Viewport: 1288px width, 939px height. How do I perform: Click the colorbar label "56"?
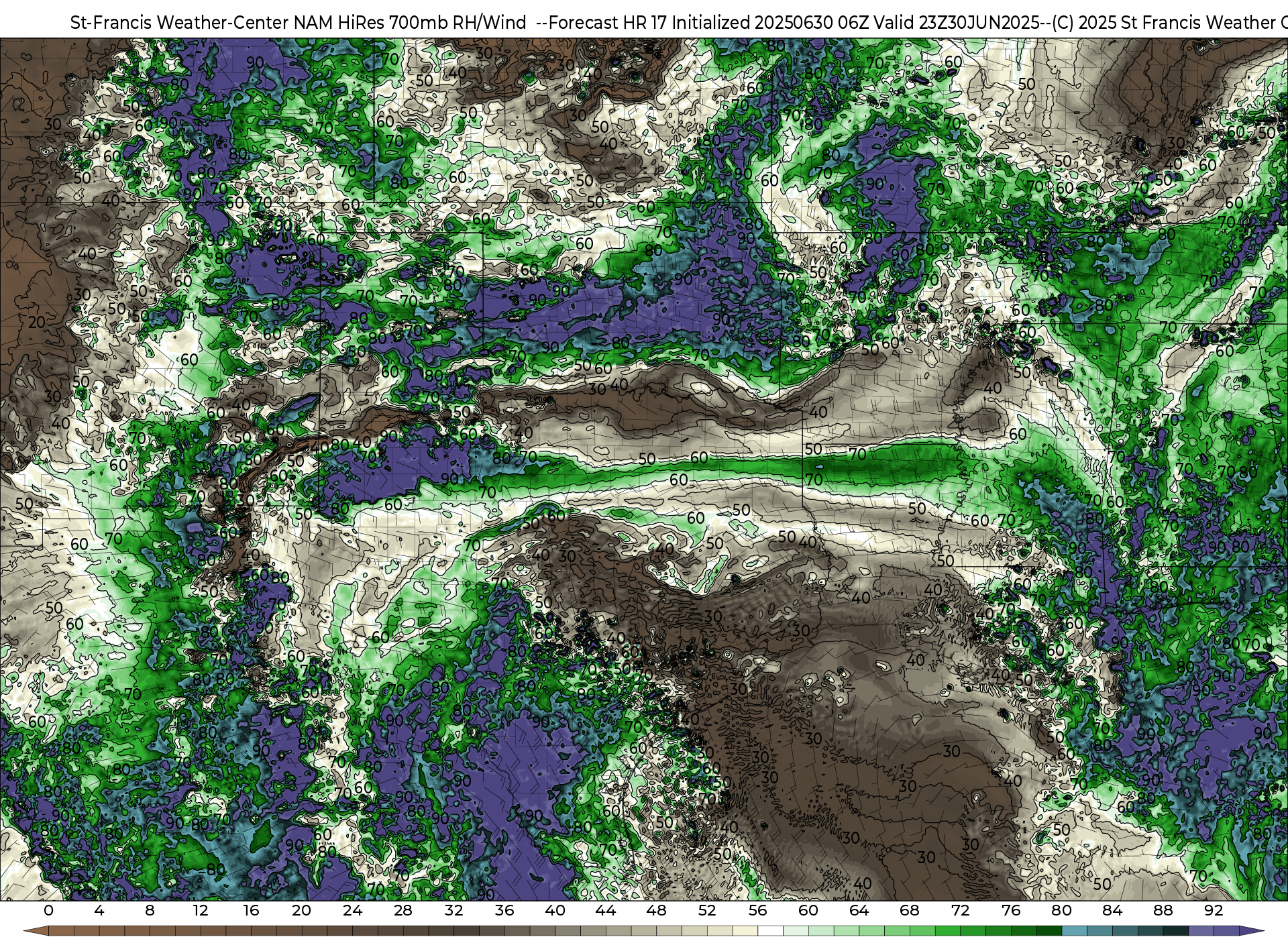758,910
